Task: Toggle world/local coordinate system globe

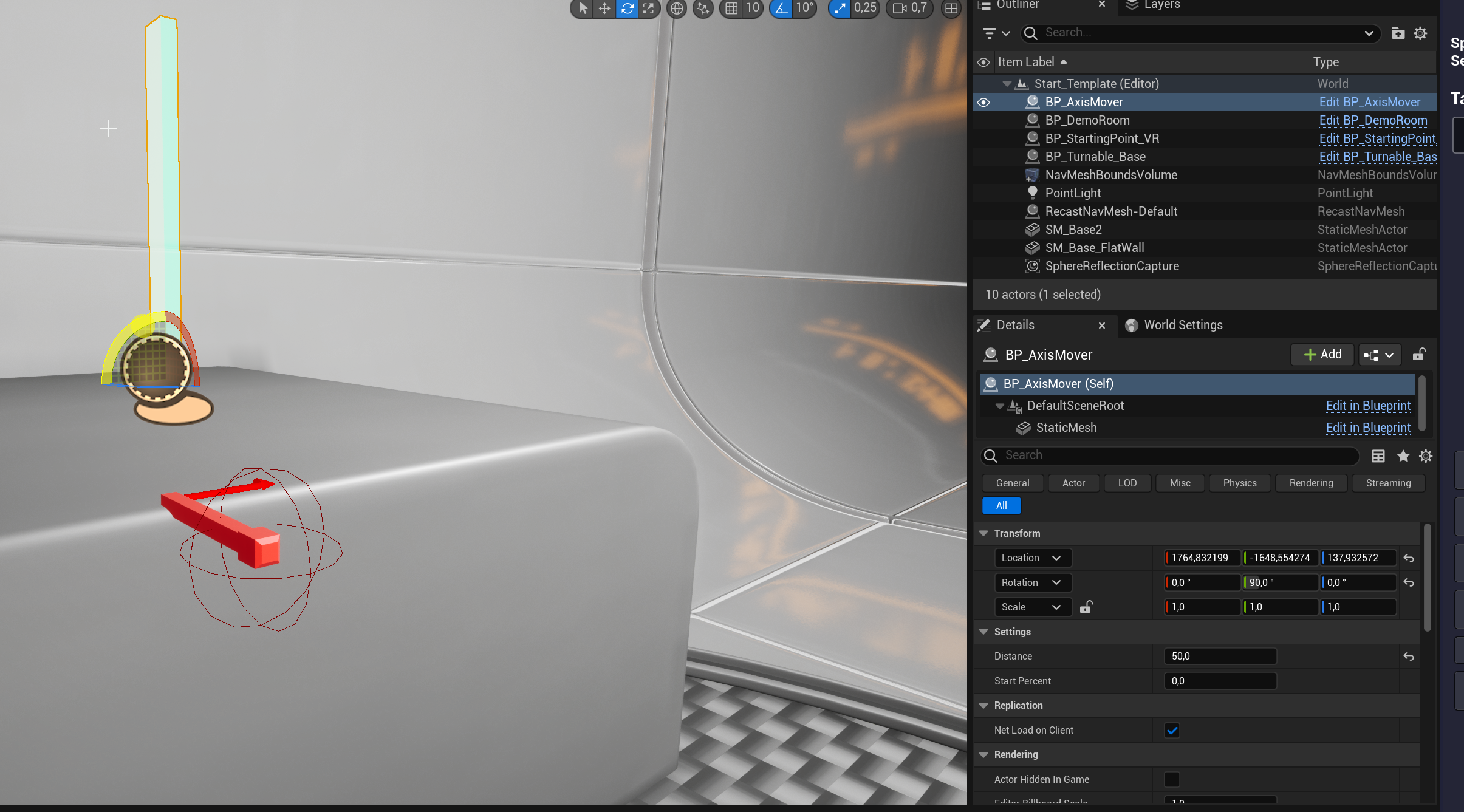Action: [676, 9]
